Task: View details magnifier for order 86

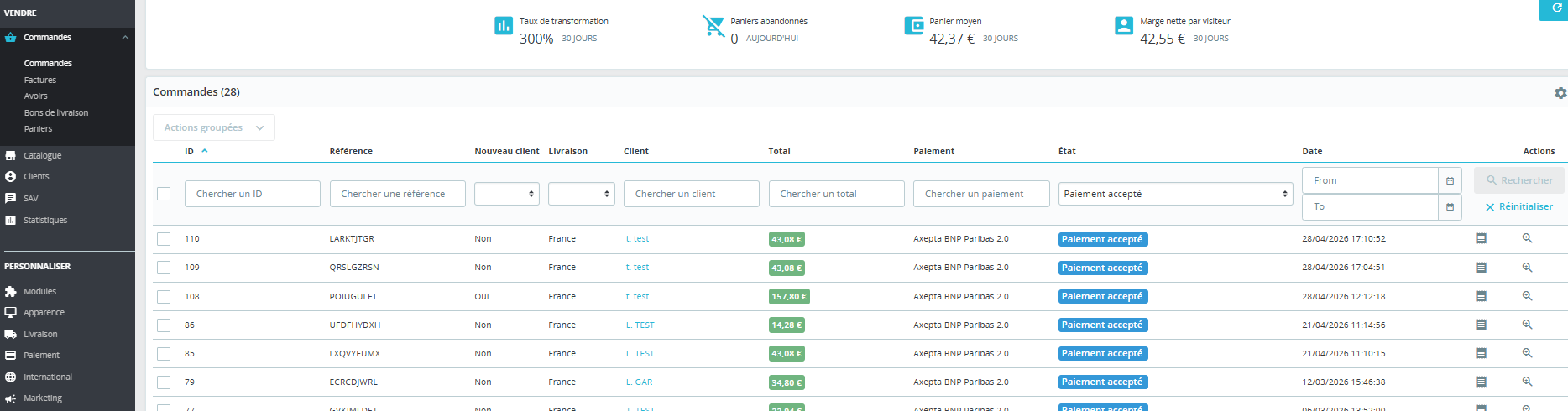Action: [x=1527, y=325]
